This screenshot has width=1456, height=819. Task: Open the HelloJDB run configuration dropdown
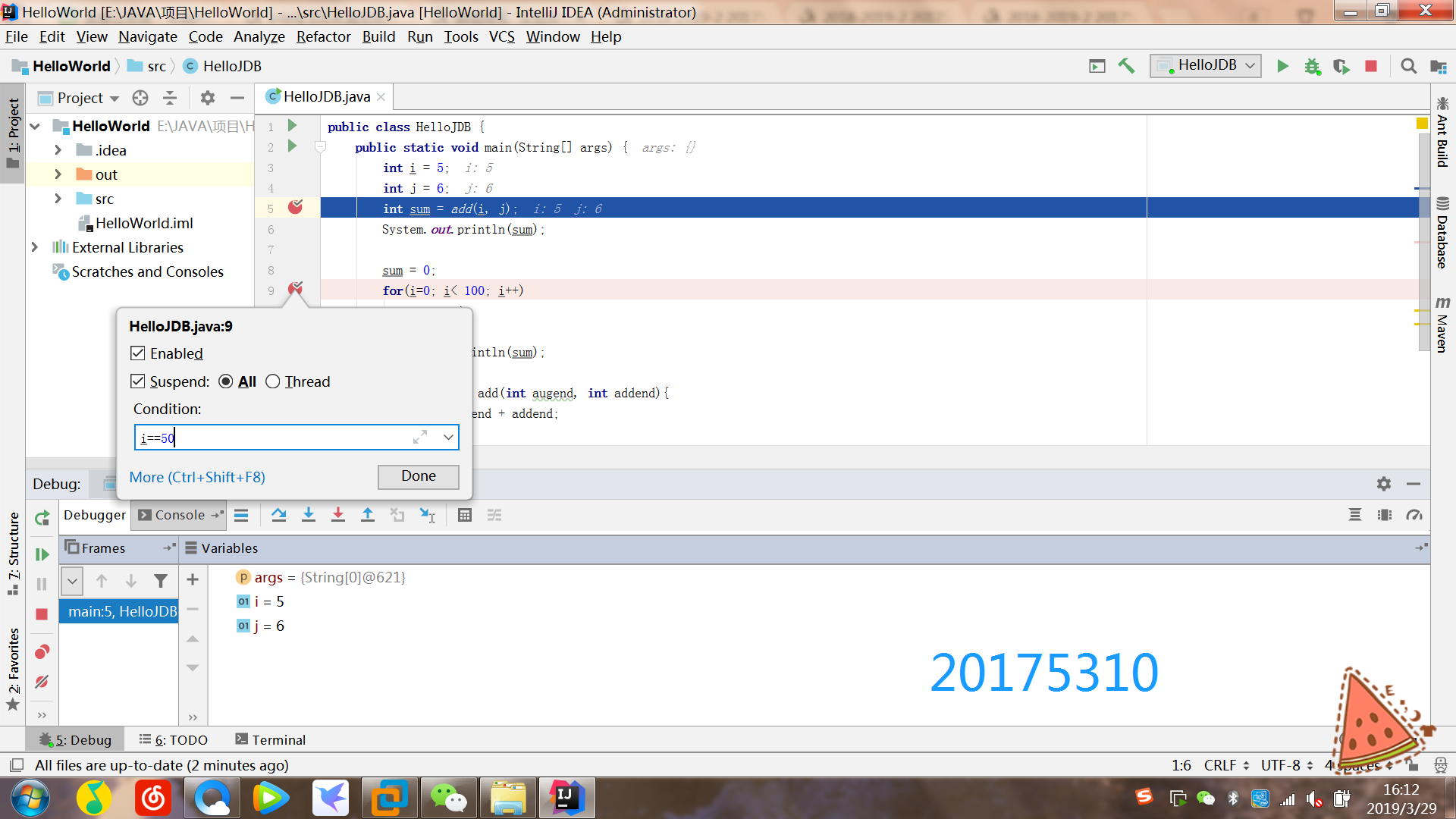coord(1206,66)
